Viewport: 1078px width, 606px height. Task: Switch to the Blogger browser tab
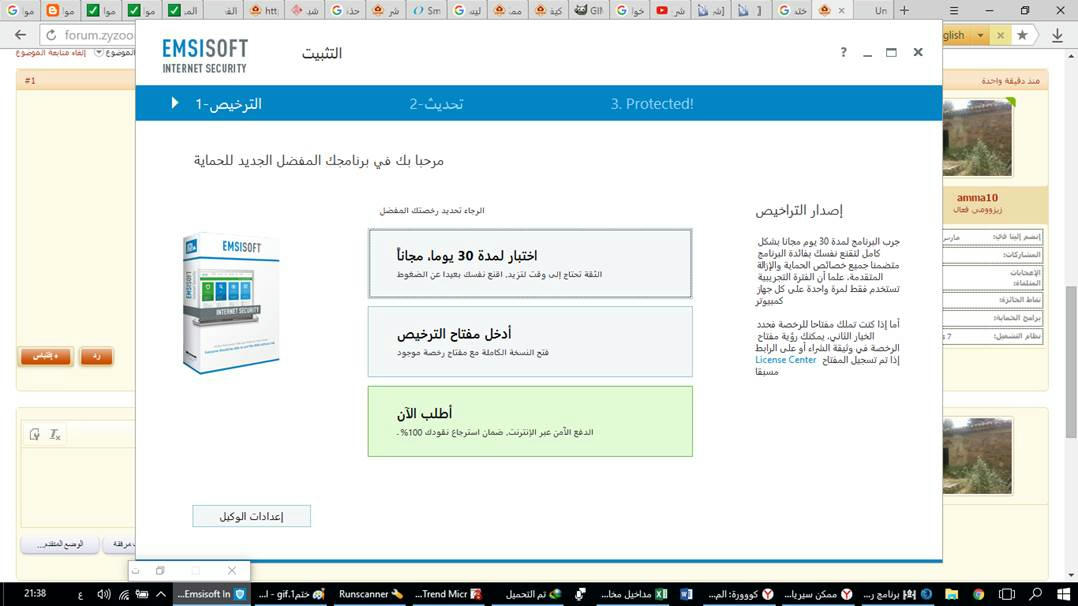[60, 10]
